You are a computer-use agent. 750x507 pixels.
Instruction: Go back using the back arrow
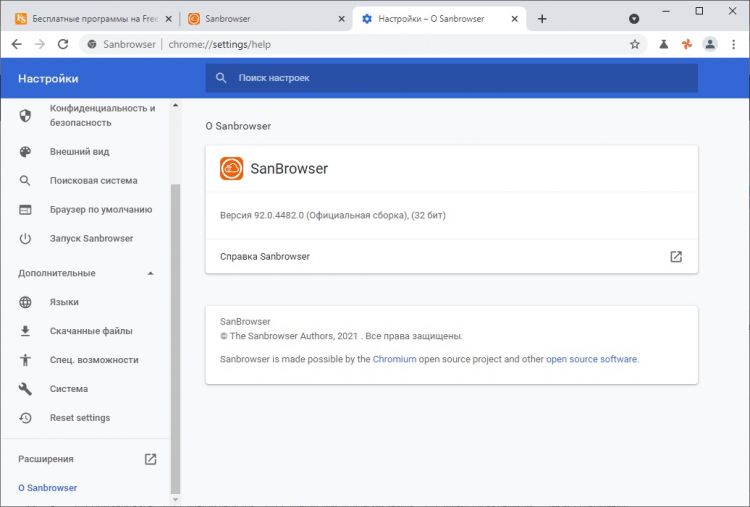click(x=16, y=44)
